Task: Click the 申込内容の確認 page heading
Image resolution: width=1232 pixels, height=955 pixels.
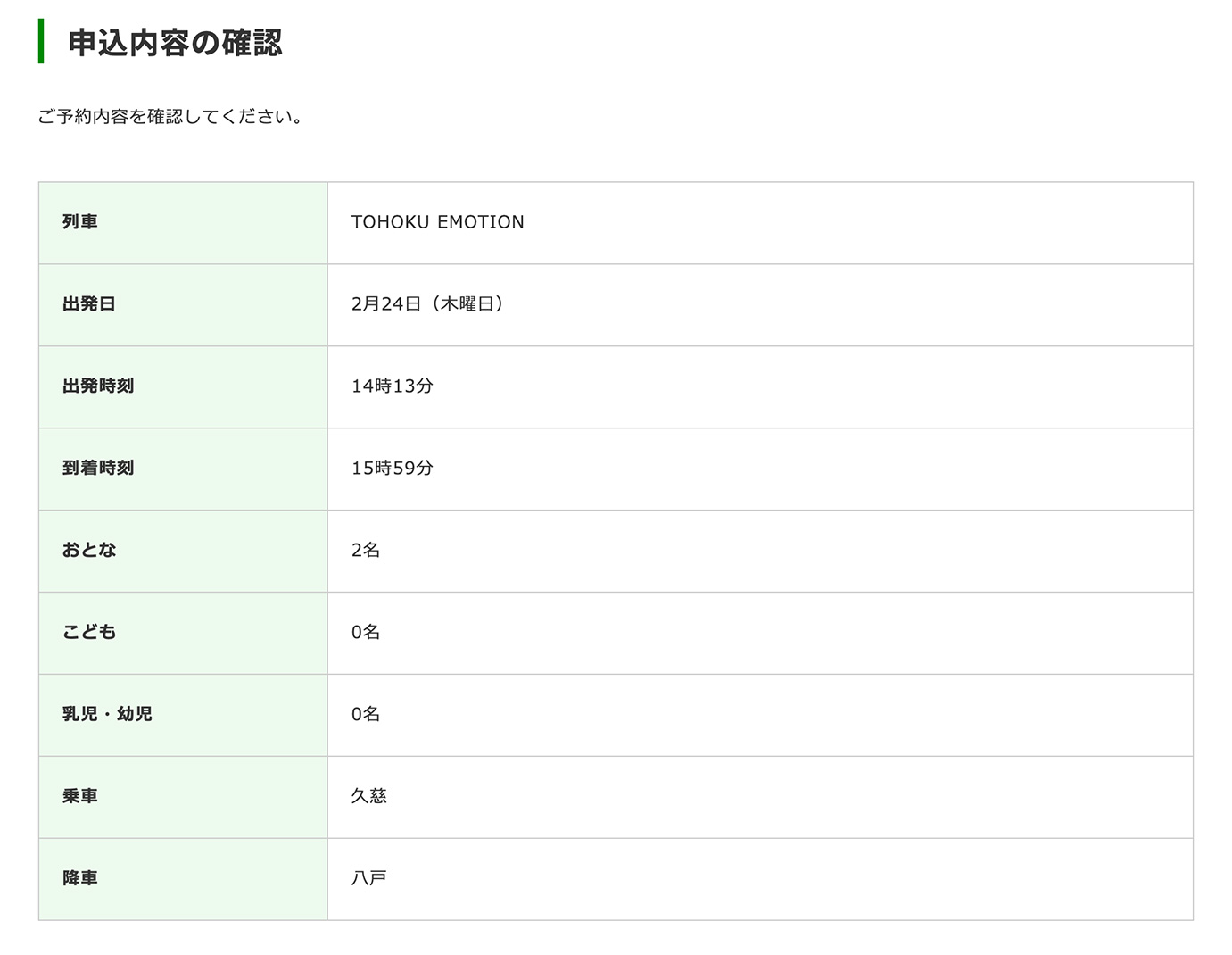Action: click(x=175, y=43)
